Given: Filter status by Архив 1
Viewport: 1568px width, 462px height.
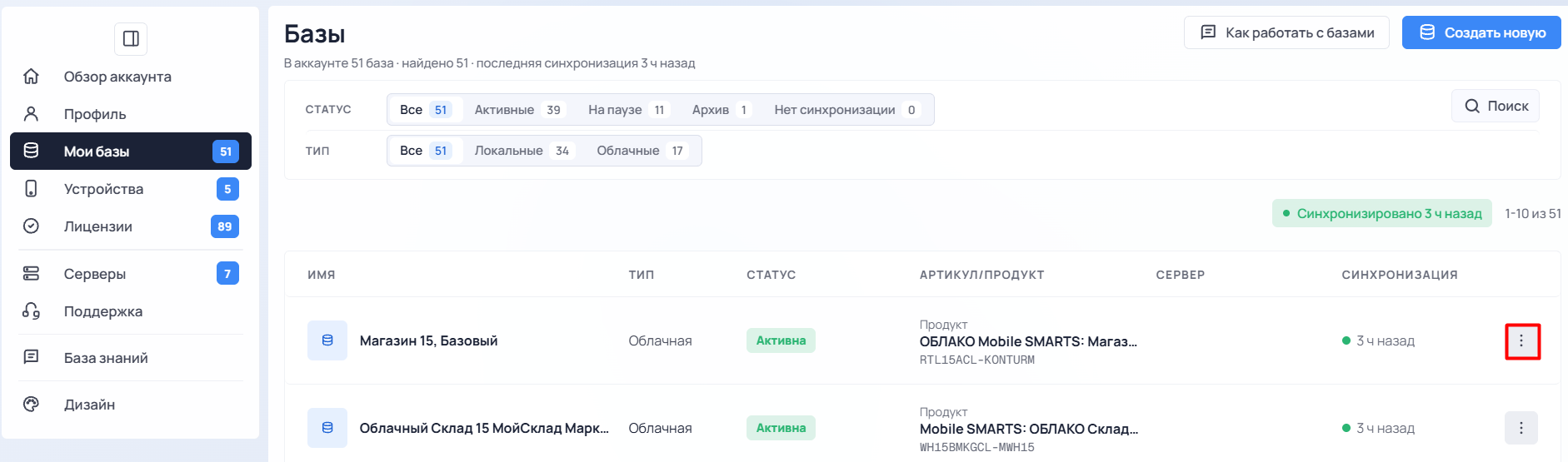Looking at the screenshot, I should pyautogui.click(x=722, y=110).
